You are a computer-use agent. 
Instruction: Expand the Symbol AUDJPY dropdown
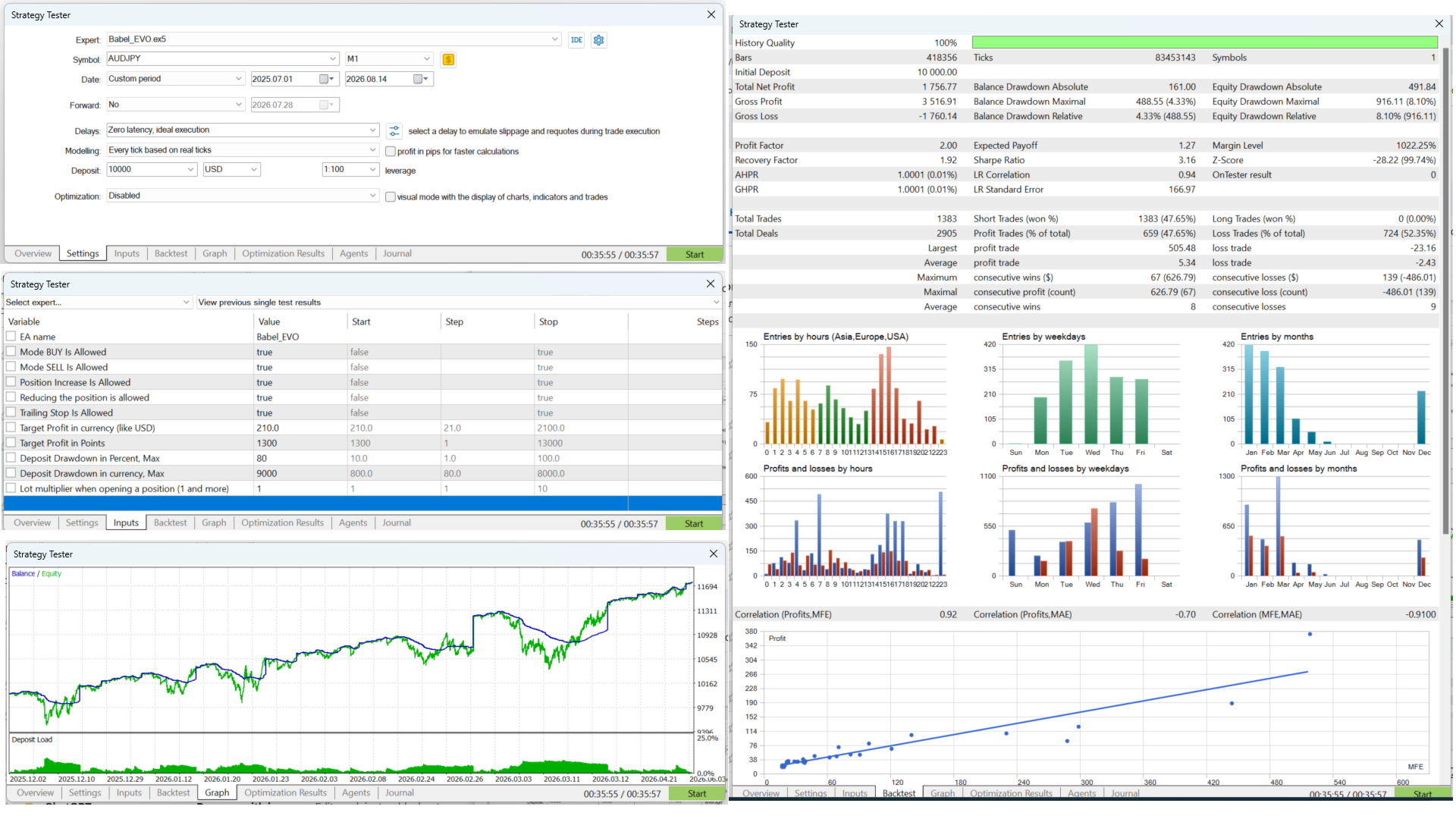click(x=333, y=58)
